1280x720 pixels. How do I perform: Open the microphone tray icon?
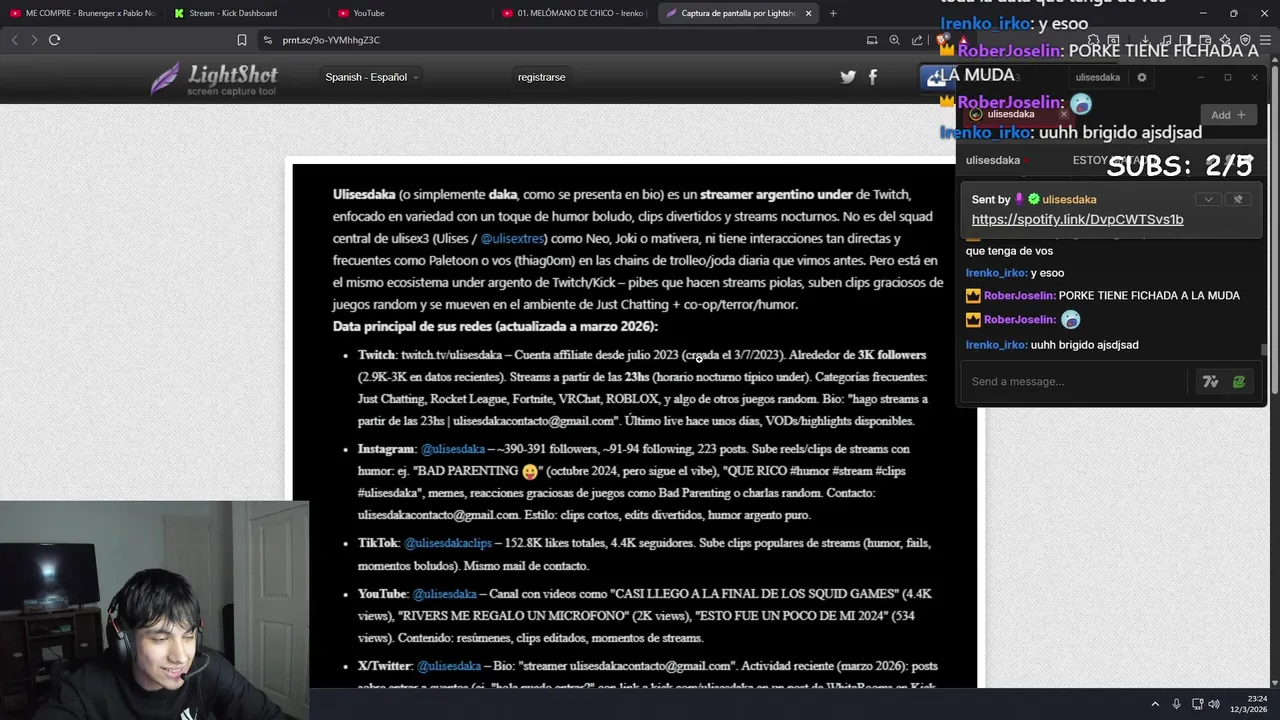click(x=1177, y=704)
